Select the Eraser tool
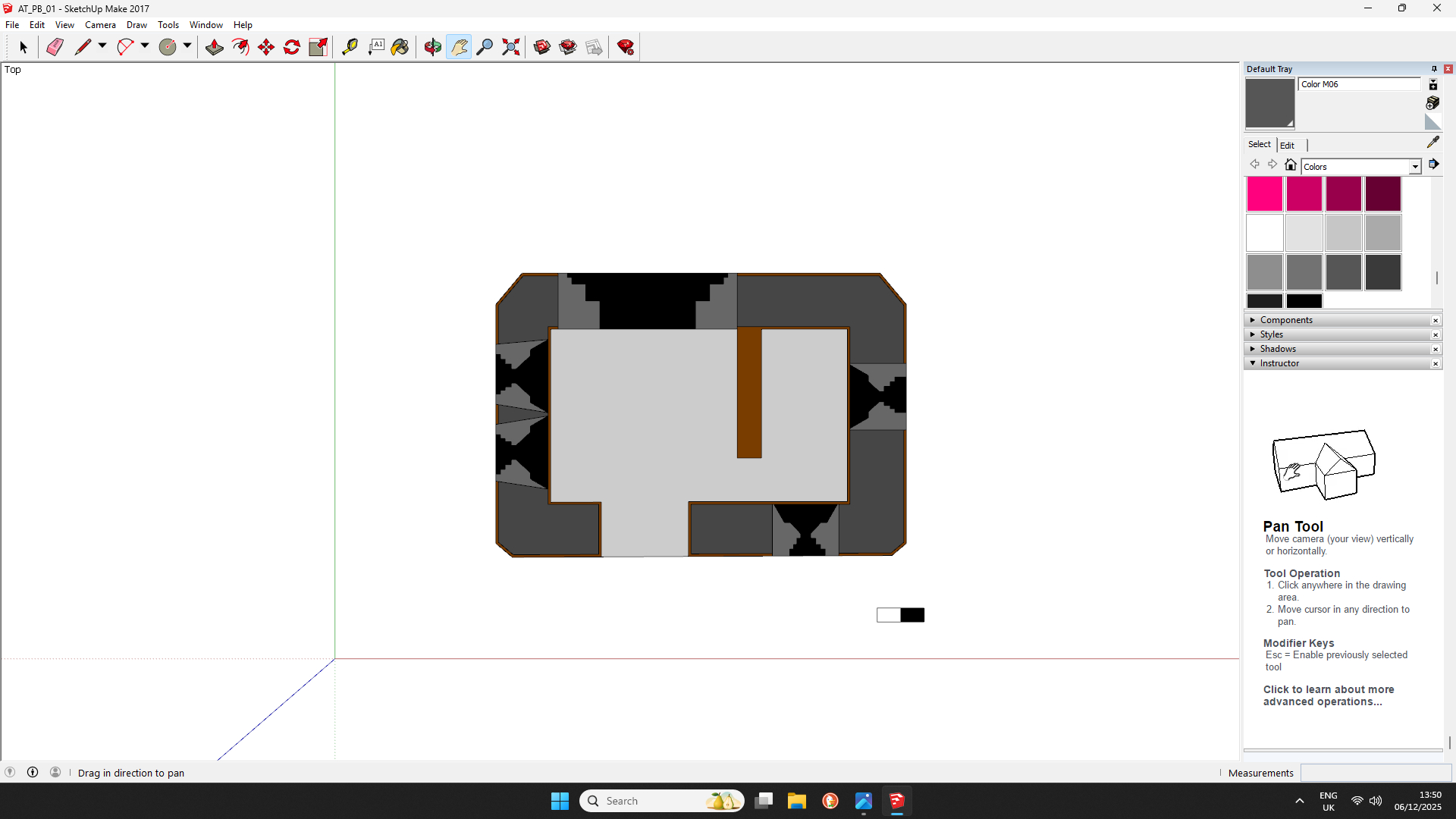 55,47
